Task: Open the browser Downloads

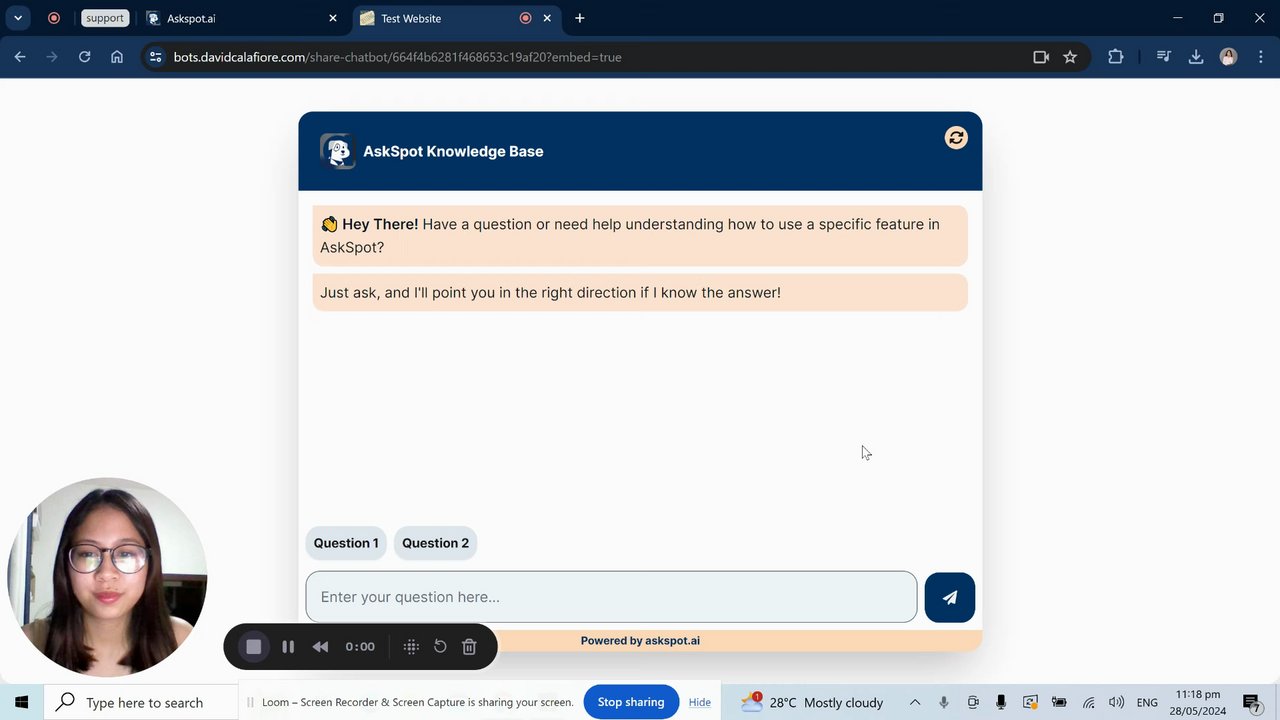Action: pos(1196,57)
